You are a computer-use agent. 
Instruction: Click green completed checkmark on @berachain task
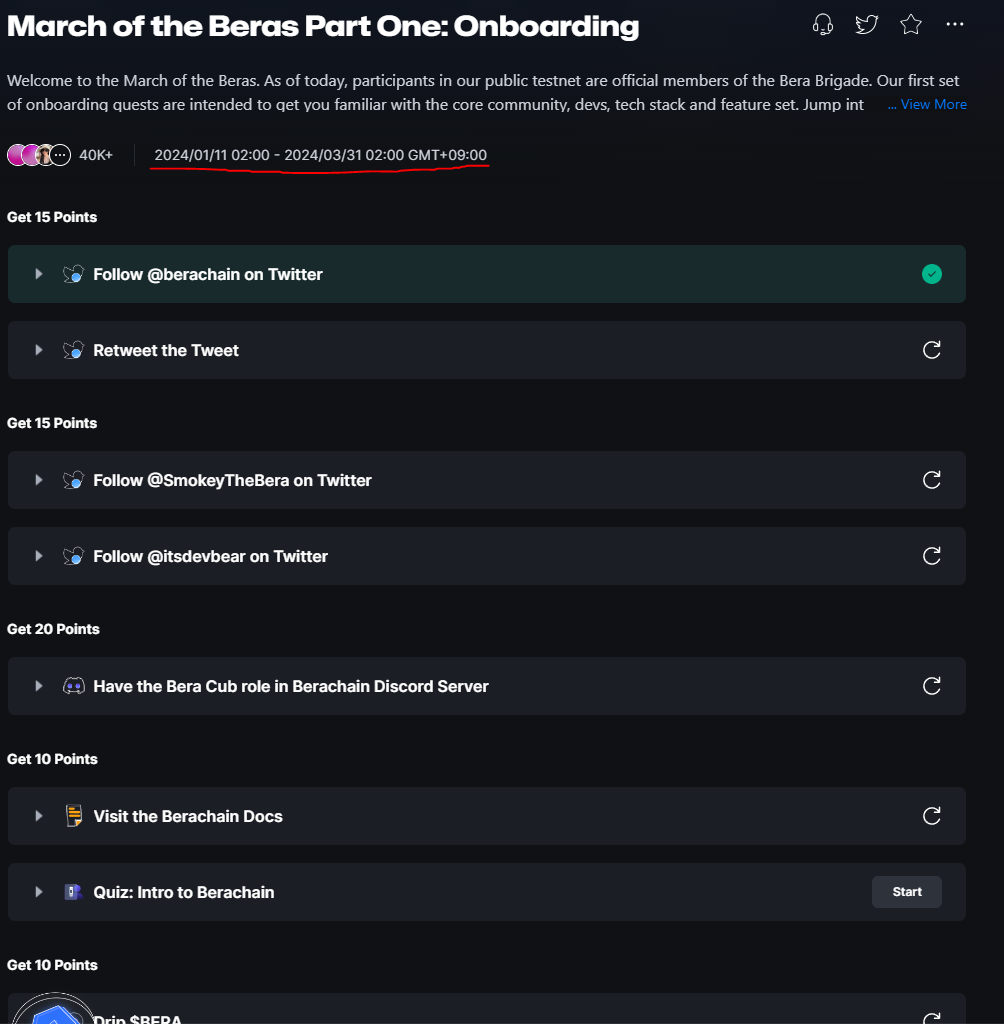coord(931,274)
